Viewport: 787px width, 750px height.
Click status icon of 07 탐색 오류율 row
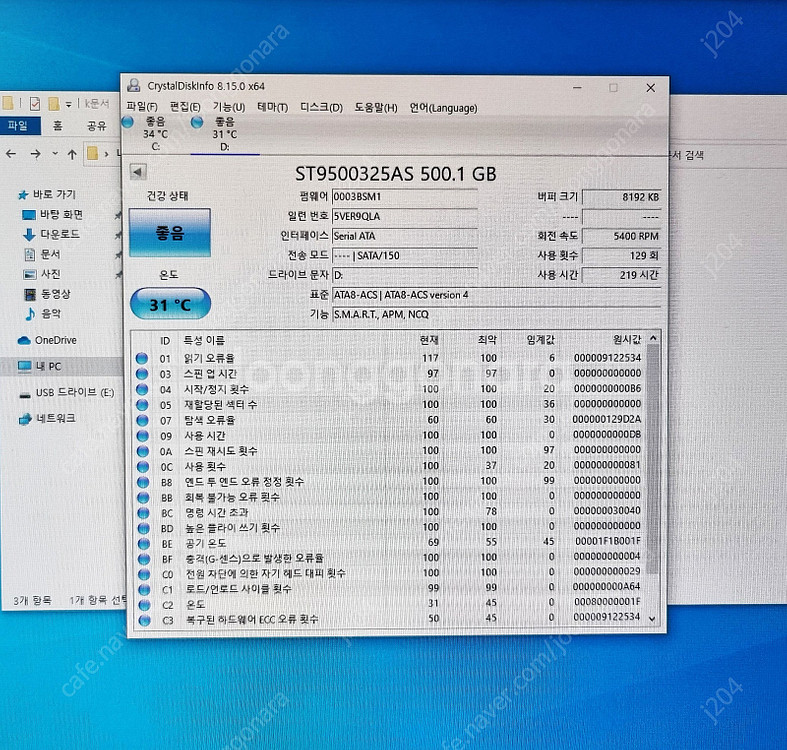[143, 420]
